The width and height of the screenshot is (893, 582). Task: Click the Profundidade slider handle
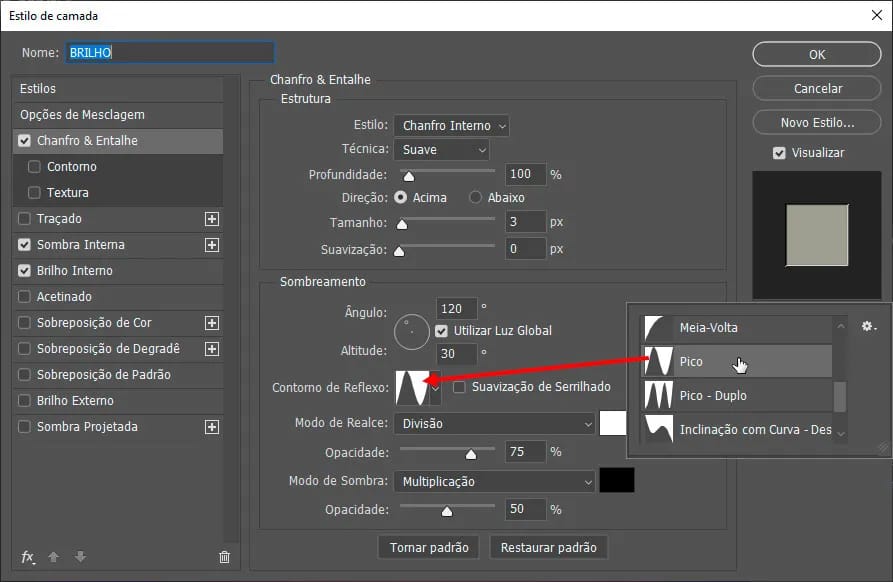[x=408, y=175]
